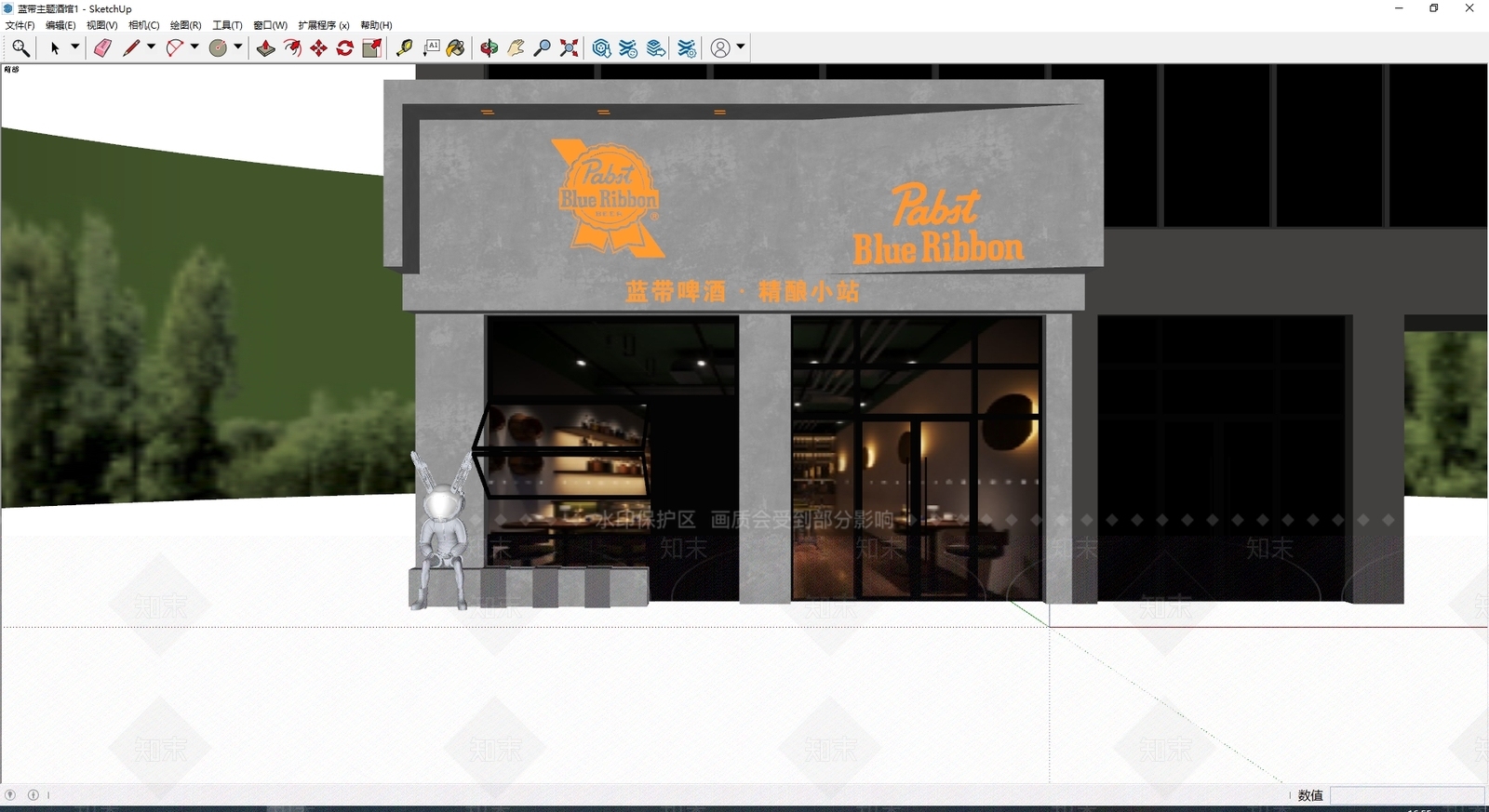Click the Search SketchUp magnifier icon
This screenshot has height=812, width=1489.
pos(20,47)
